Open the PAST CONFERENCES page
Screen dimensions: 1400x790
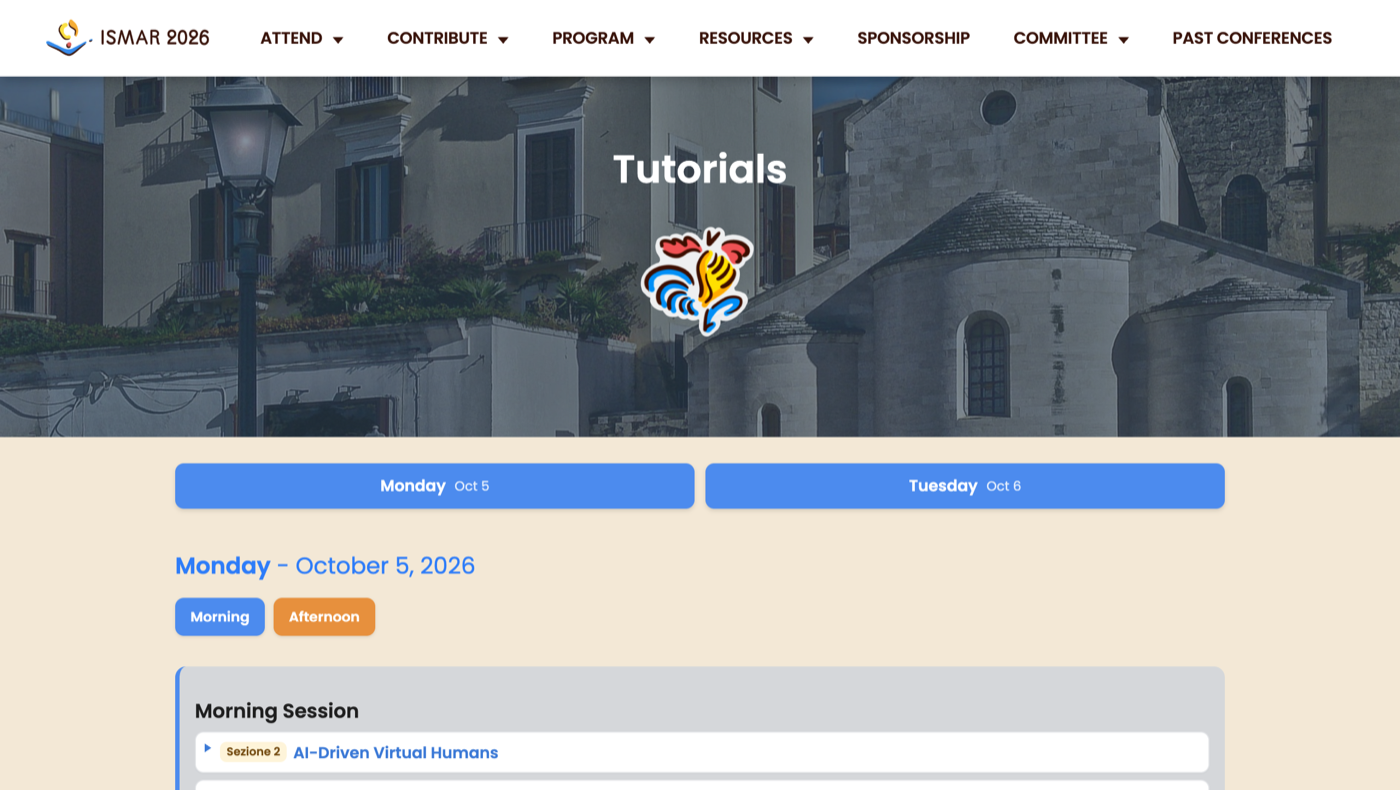point(1252,38)
